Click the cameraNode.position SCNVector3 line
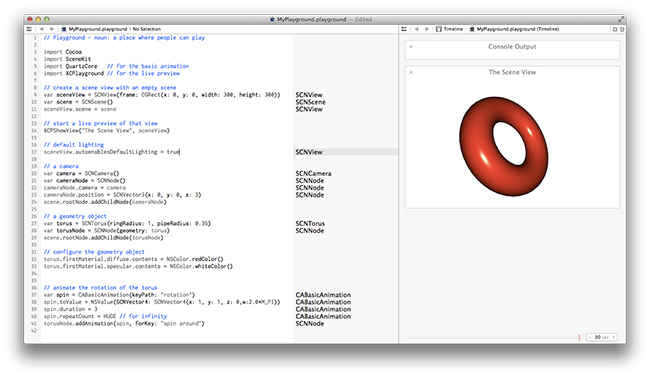This screenshot has width=650, height=377. [x=122, y=195]
